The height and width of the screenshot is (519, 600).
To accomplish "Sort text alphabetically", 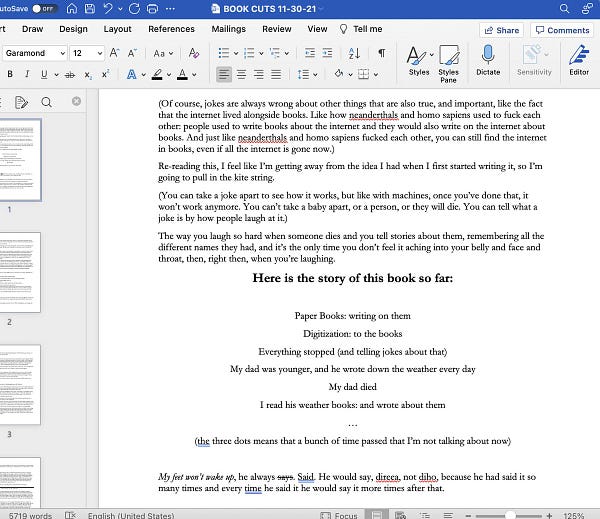I will pyautogui.click(x=354, y=53).
